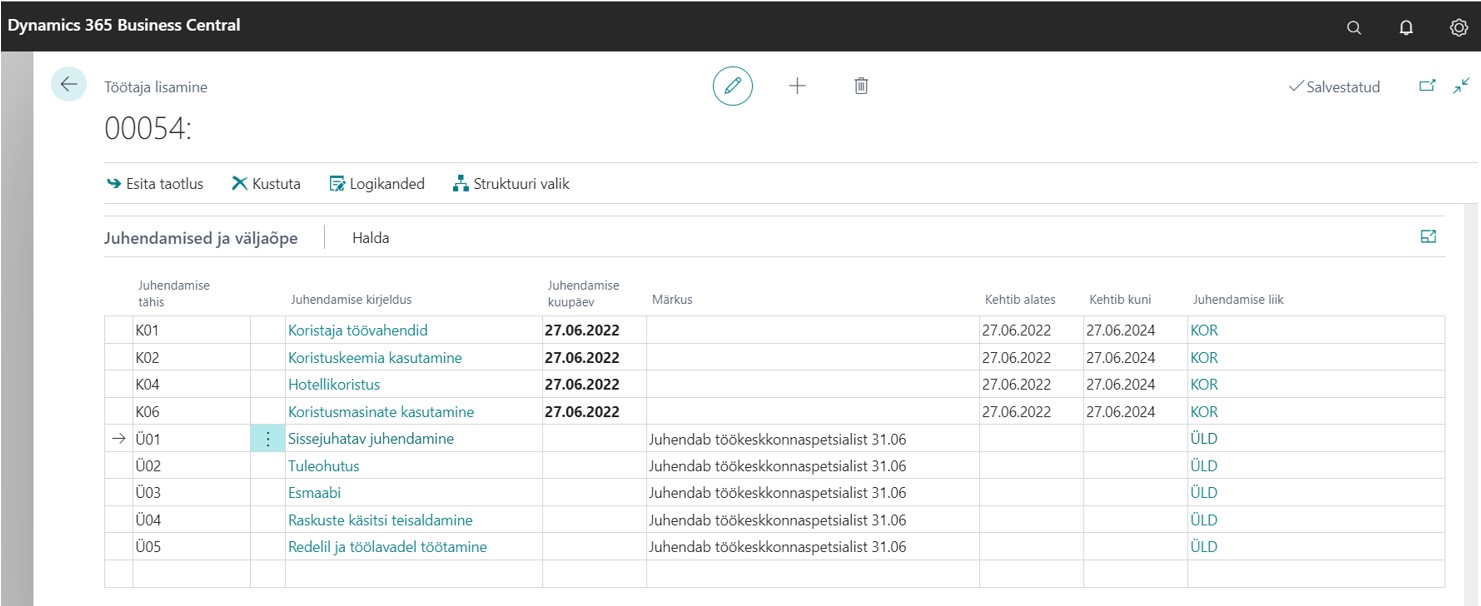This screenshot has height=606, width=1481.
Task: Click Märkus text in Ü05 row
Action: [x=778, y=546]
